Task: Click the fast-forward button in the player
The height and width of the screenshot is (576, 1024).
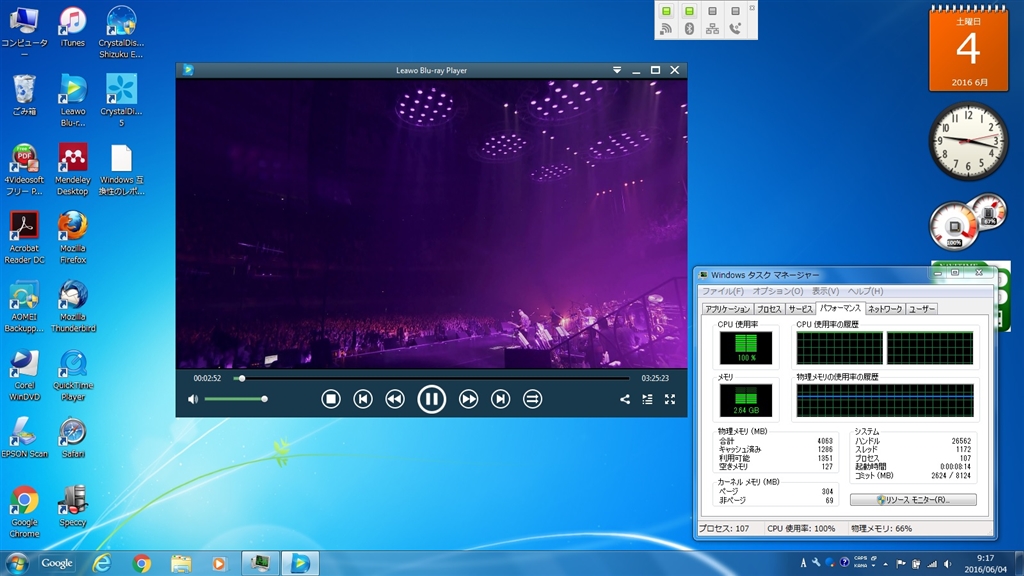Action: click(x=468, y=399)
